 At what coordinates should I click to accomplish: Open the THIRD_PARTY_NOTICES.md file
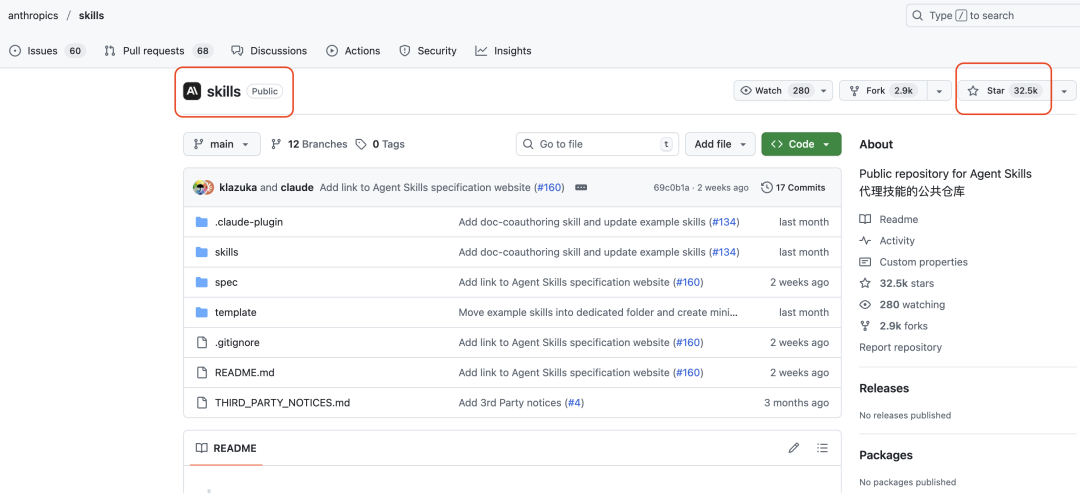pyautogui.click(x=282, y=402)
